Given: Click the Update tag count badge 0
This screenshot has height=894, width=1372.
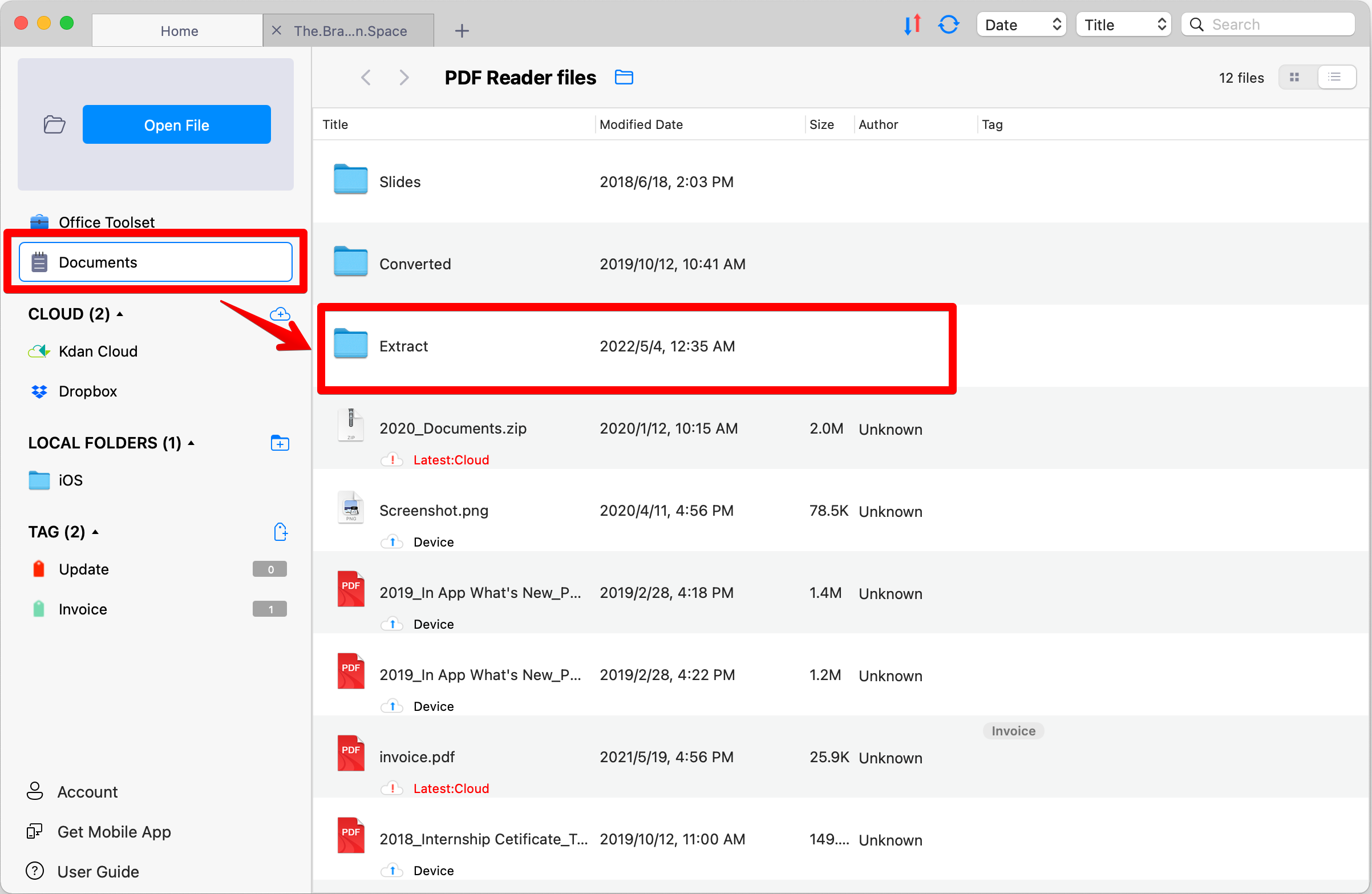Looking at the screenshot, I should (x=270, y=569).
